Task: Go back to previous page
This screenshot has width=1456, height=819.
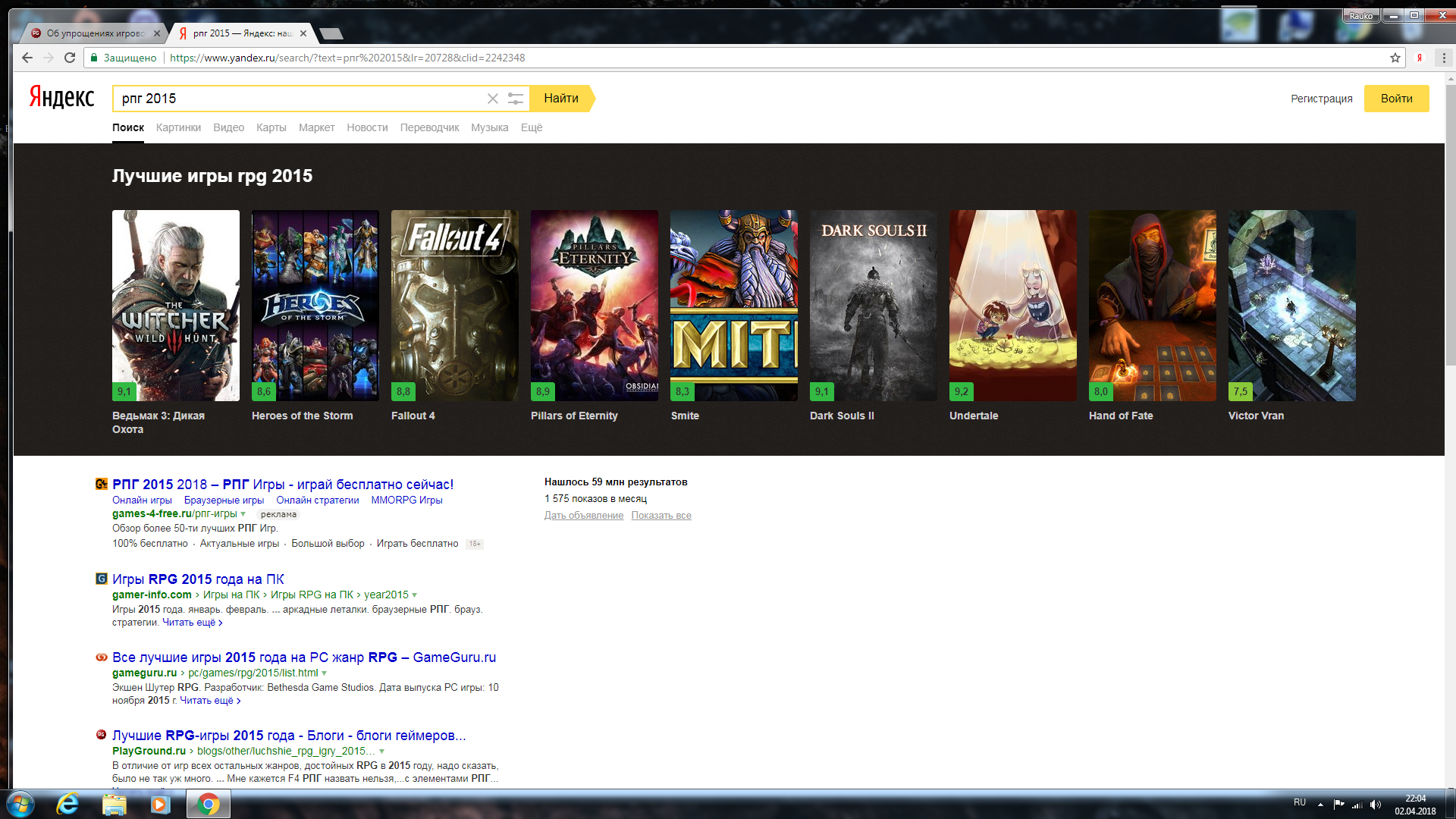Action: click(x=27, y=58)
